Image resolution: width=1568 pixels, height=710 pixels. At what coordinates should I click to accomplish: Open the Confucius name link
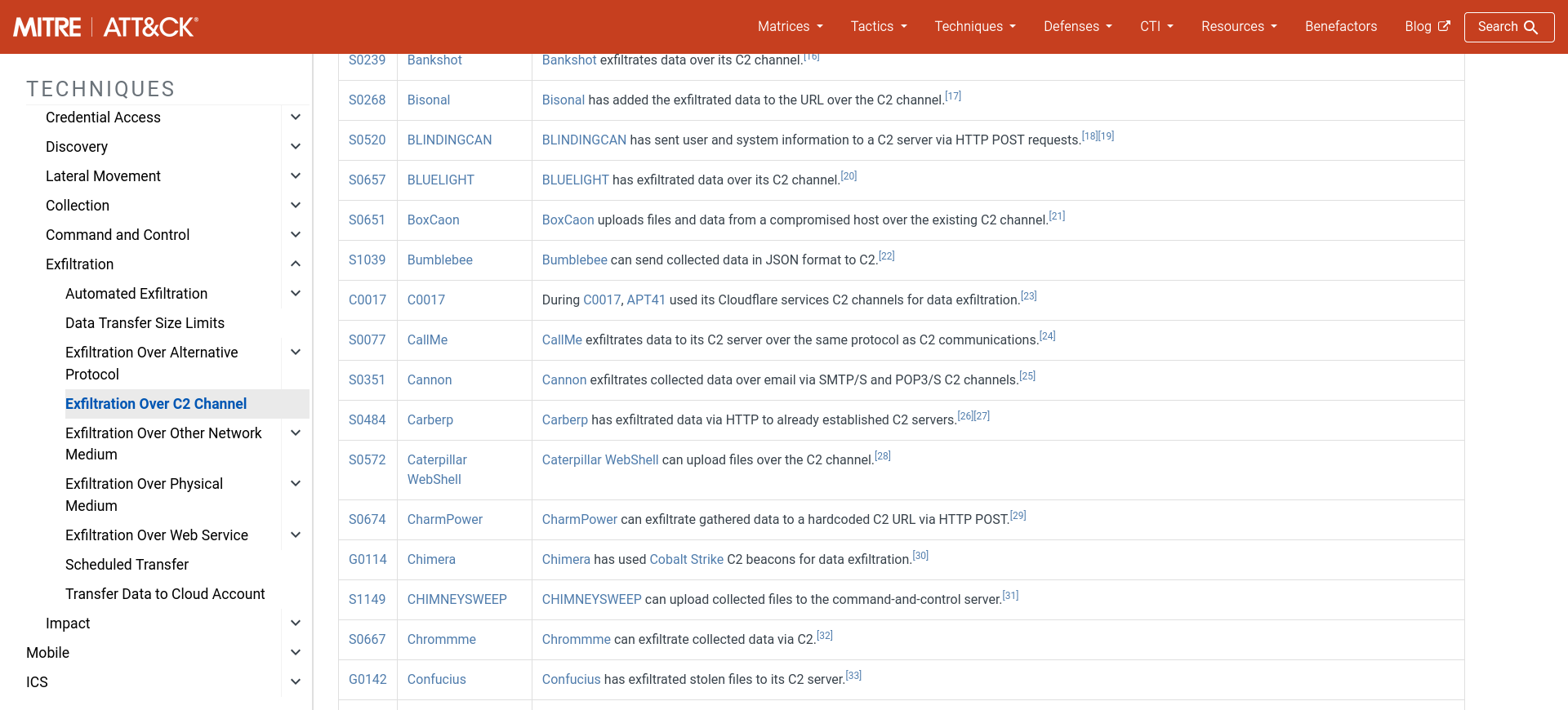[436, 680]
